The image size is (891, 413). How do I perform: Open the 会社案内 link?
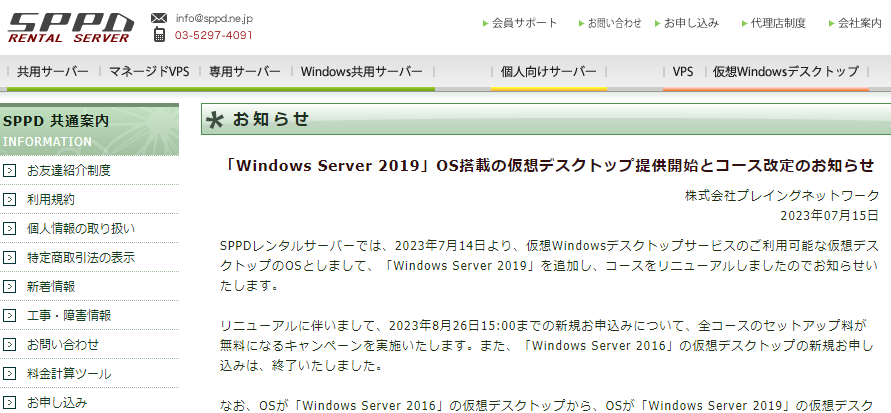click(860, 23)
